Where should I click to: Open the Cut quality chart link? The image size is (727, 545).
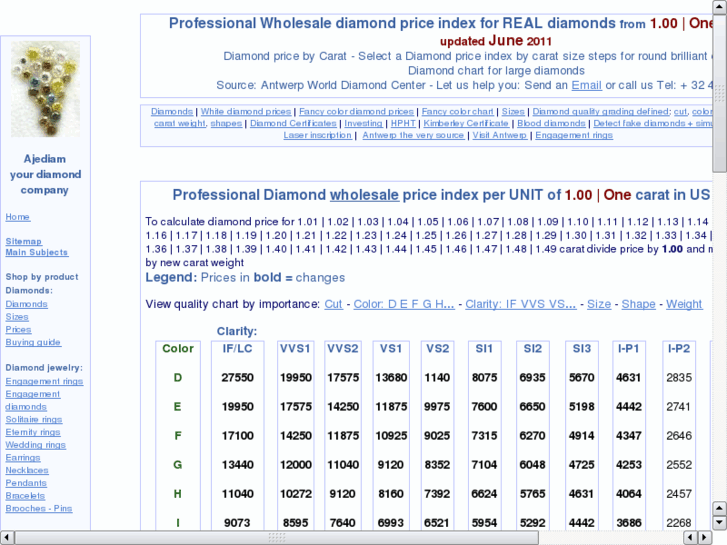point(333,304)
